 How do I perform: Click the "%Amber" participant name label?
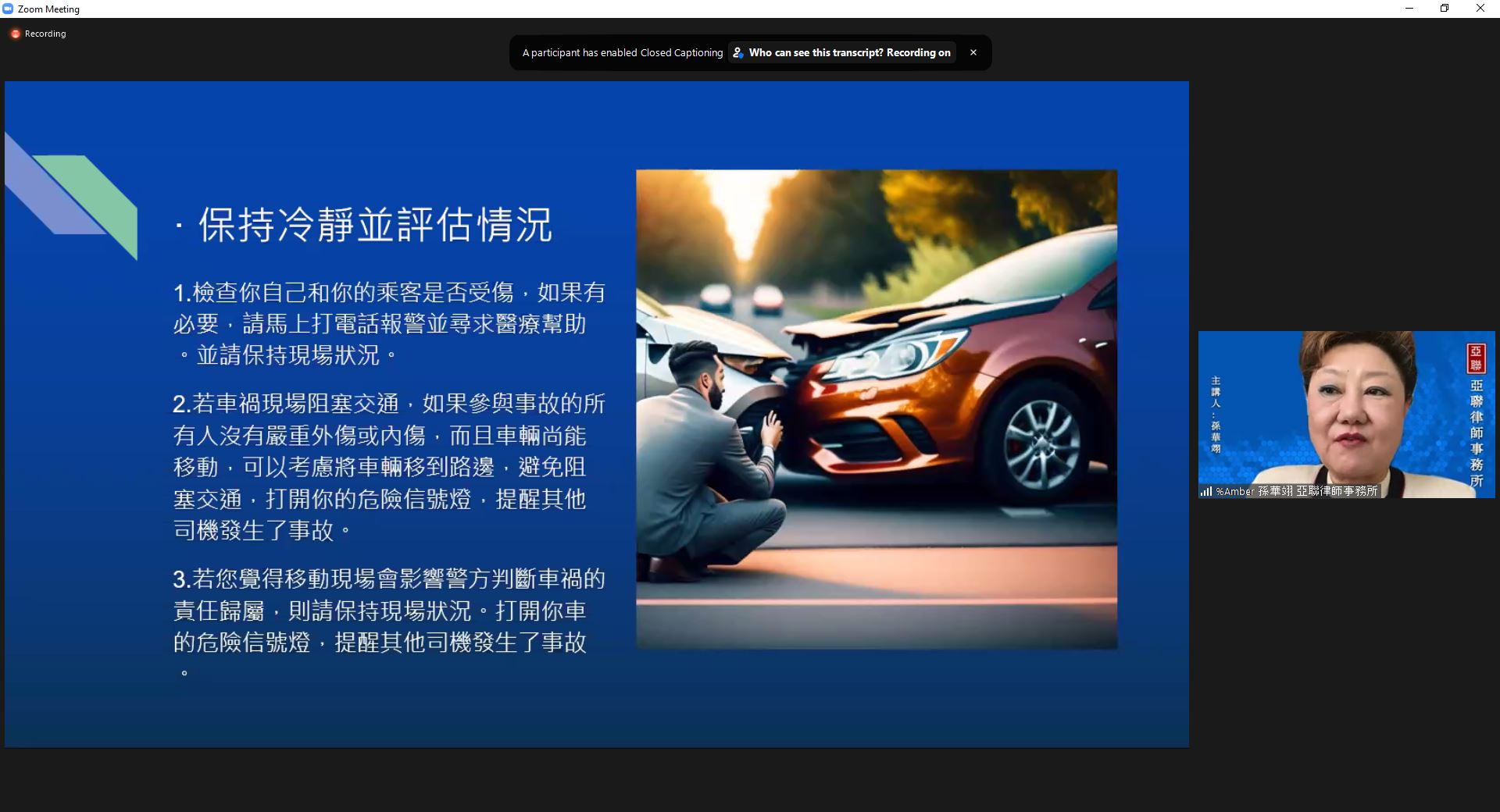[1234, 491]
